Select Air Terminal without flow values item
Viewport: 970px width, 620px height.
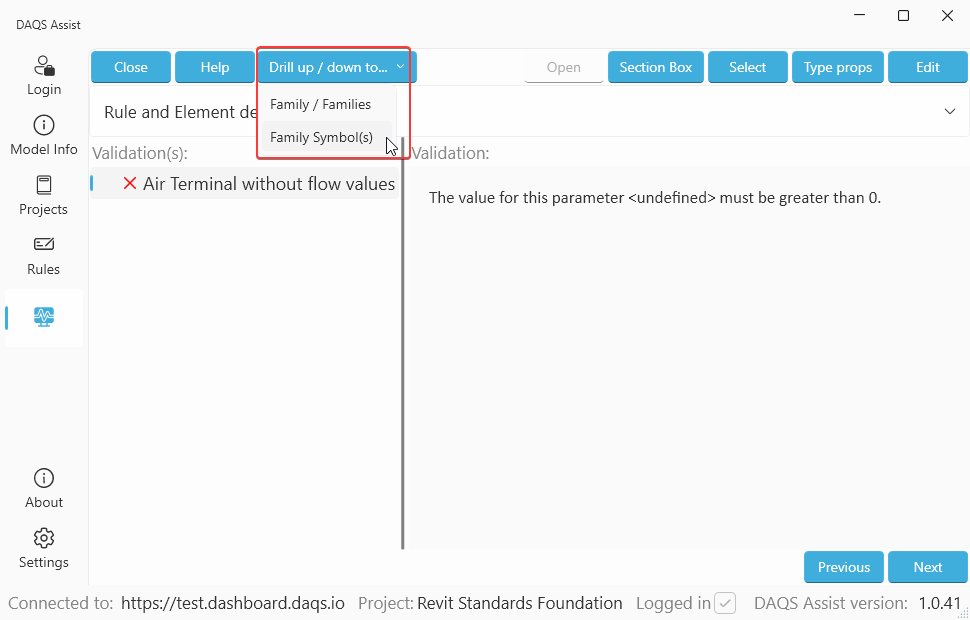pos(268,184)
